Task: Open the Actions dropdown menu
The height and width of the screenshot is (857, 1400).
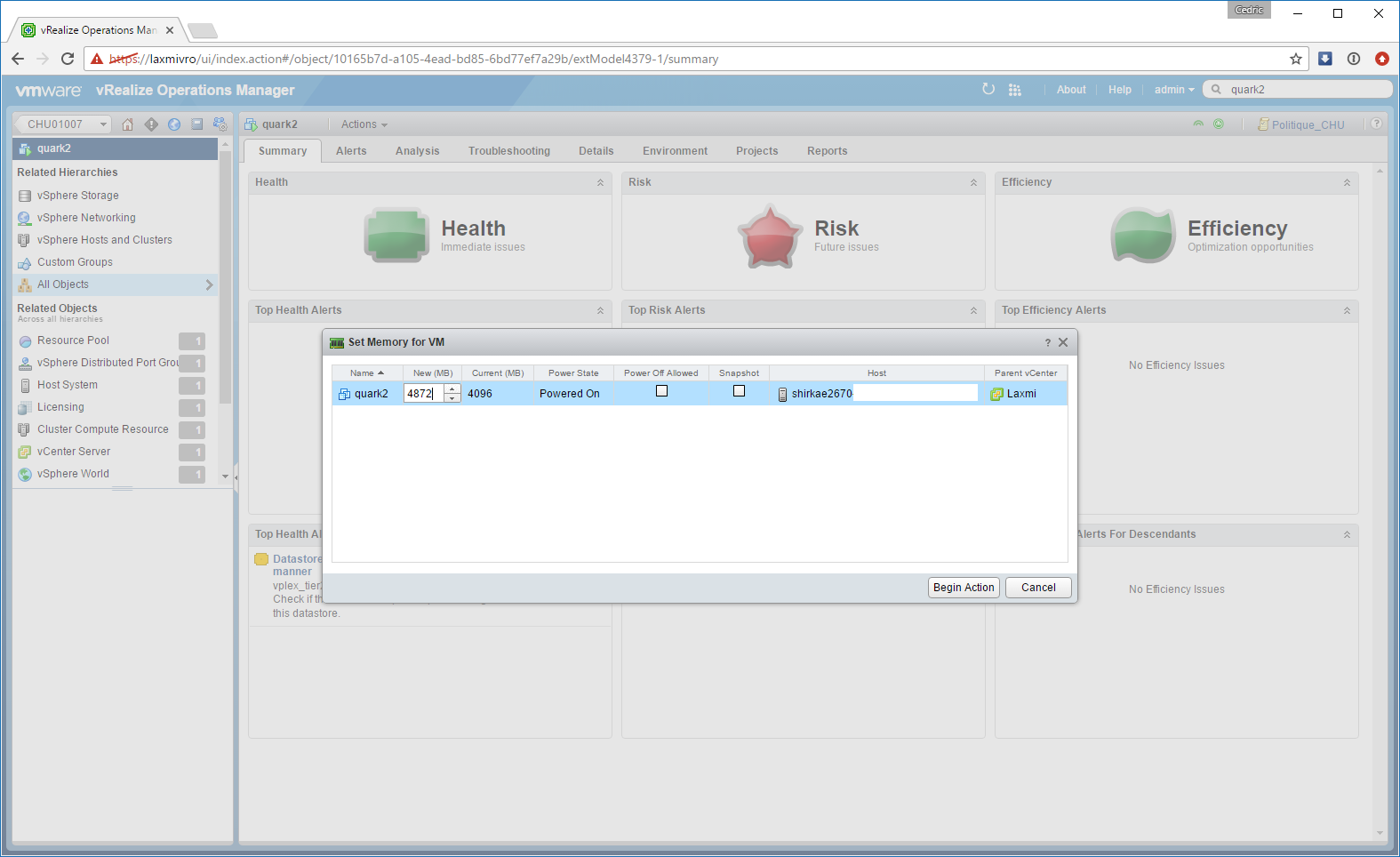Action: tap(364, 124)
